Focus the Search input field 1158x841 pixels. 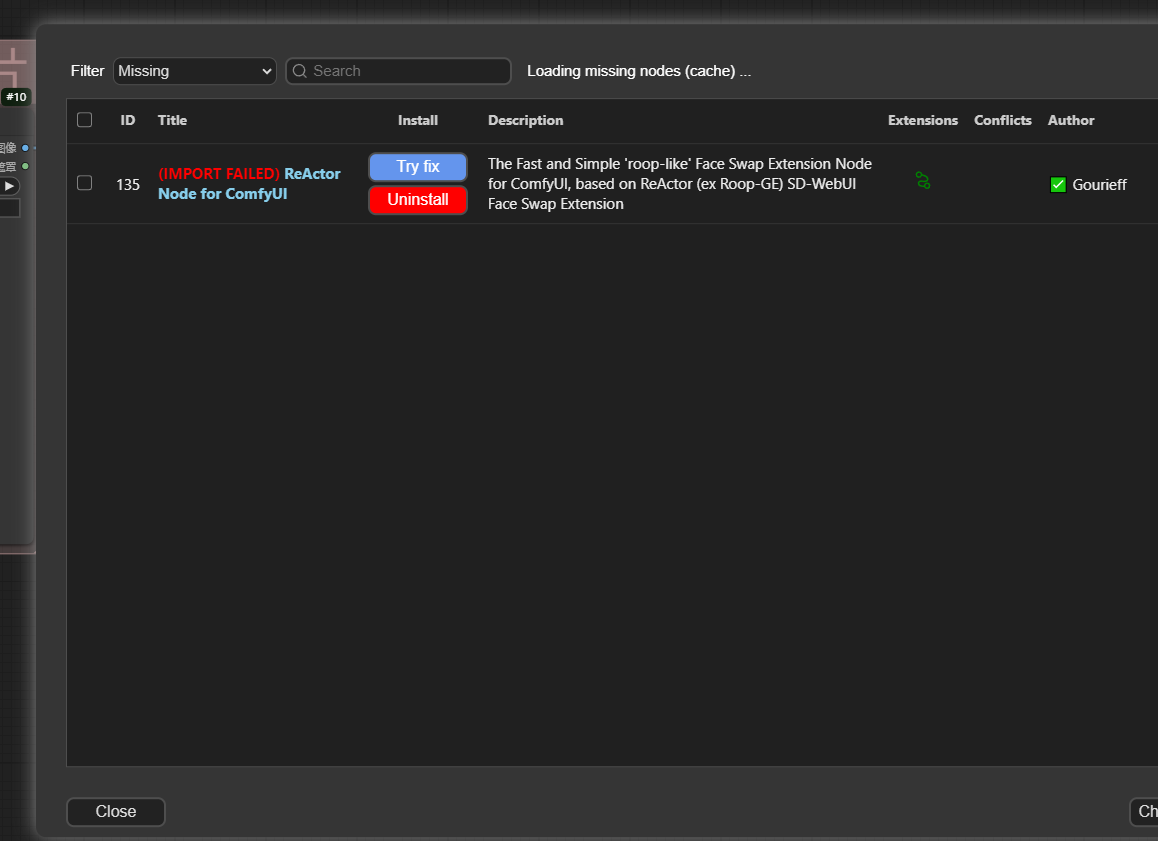pos(398,71)
